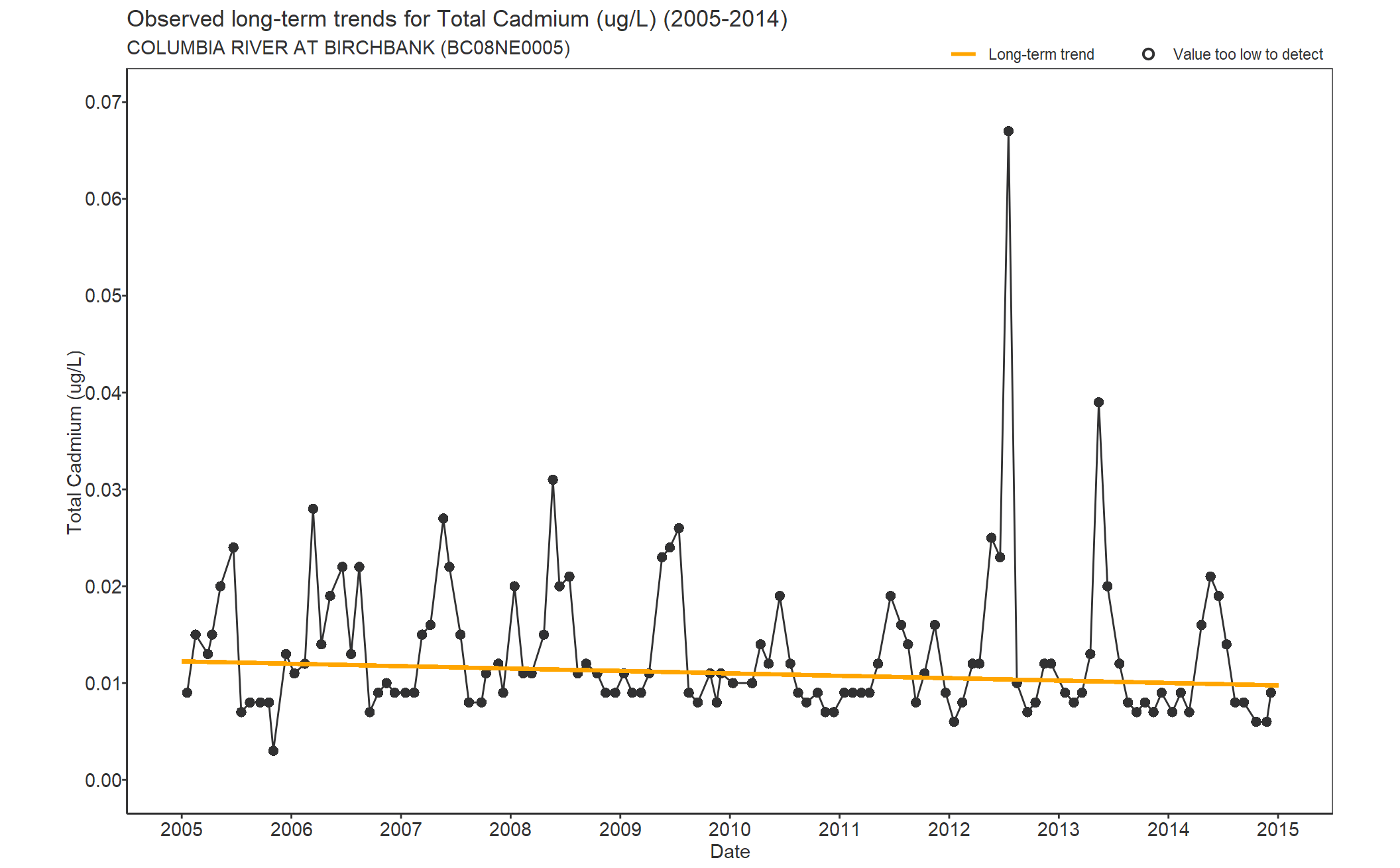Click the 2012 x-axis label
The height and width of the screenshot is (868, 1400).
click(949, 830)
